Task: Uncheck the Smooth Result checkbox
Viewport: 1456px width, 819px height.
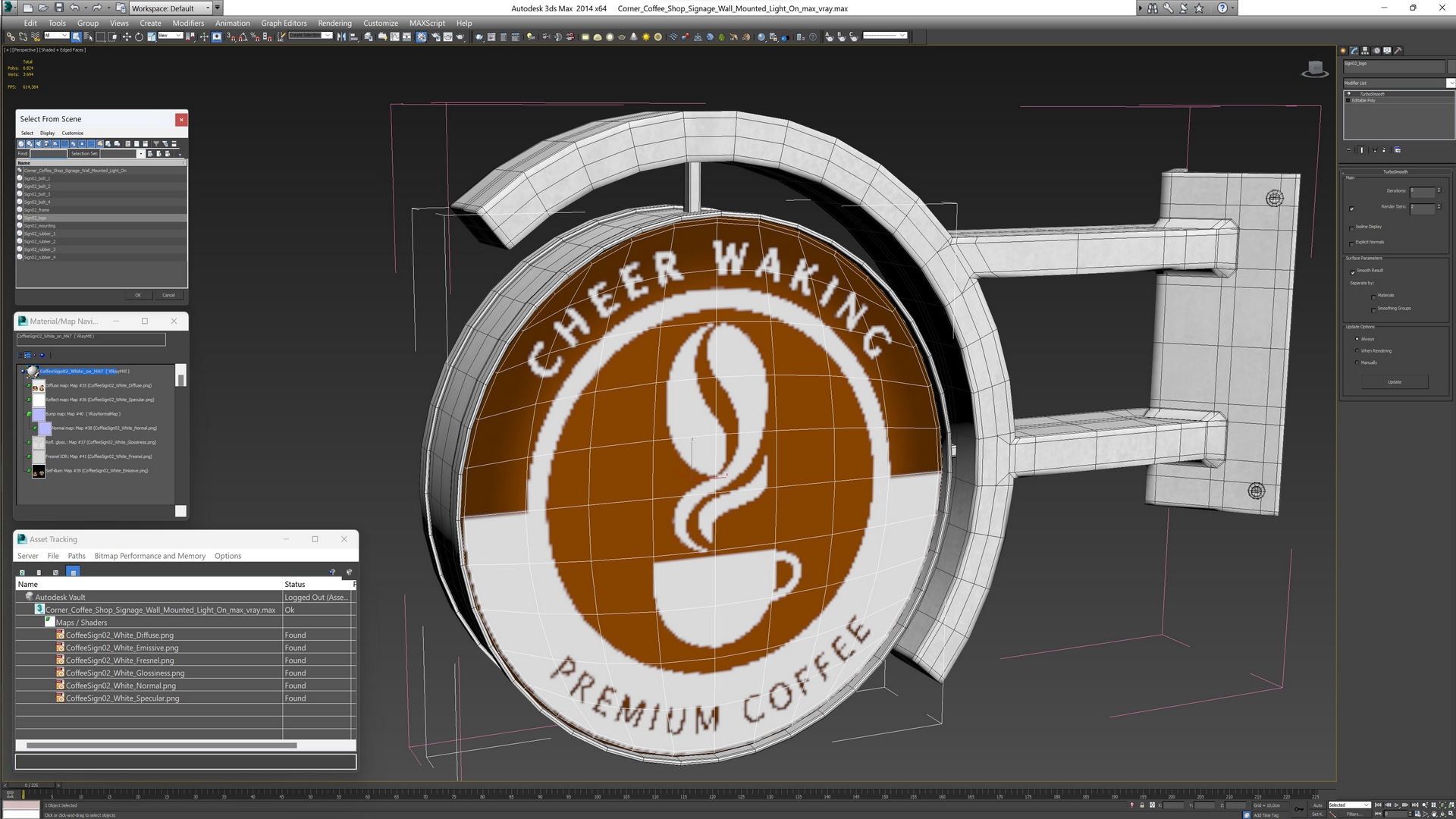Action: 1352,271
